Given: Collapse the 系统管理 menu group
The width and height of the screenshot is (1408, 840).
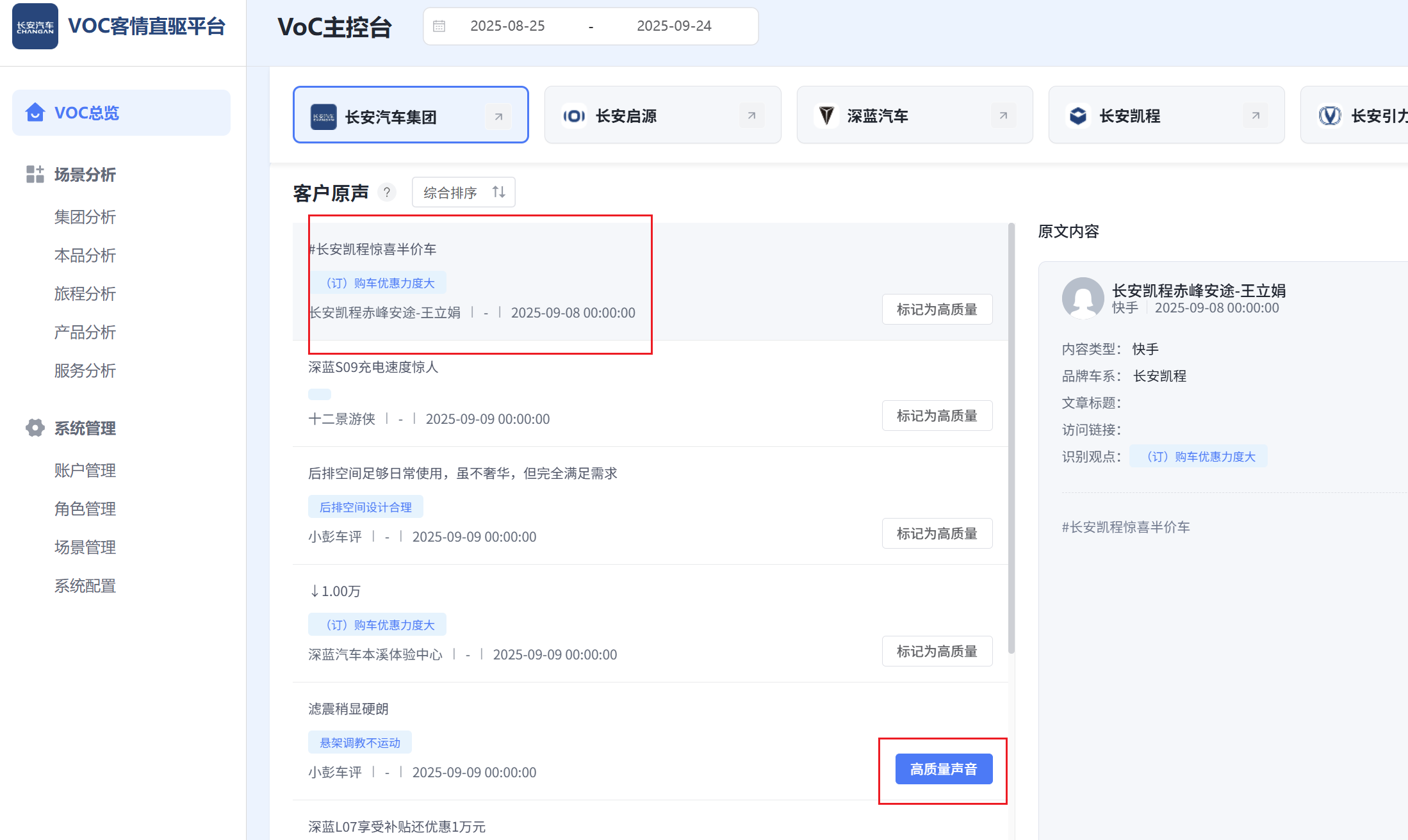Looking at the screenshot, I should pyautogui.click(x=85, y=428).
